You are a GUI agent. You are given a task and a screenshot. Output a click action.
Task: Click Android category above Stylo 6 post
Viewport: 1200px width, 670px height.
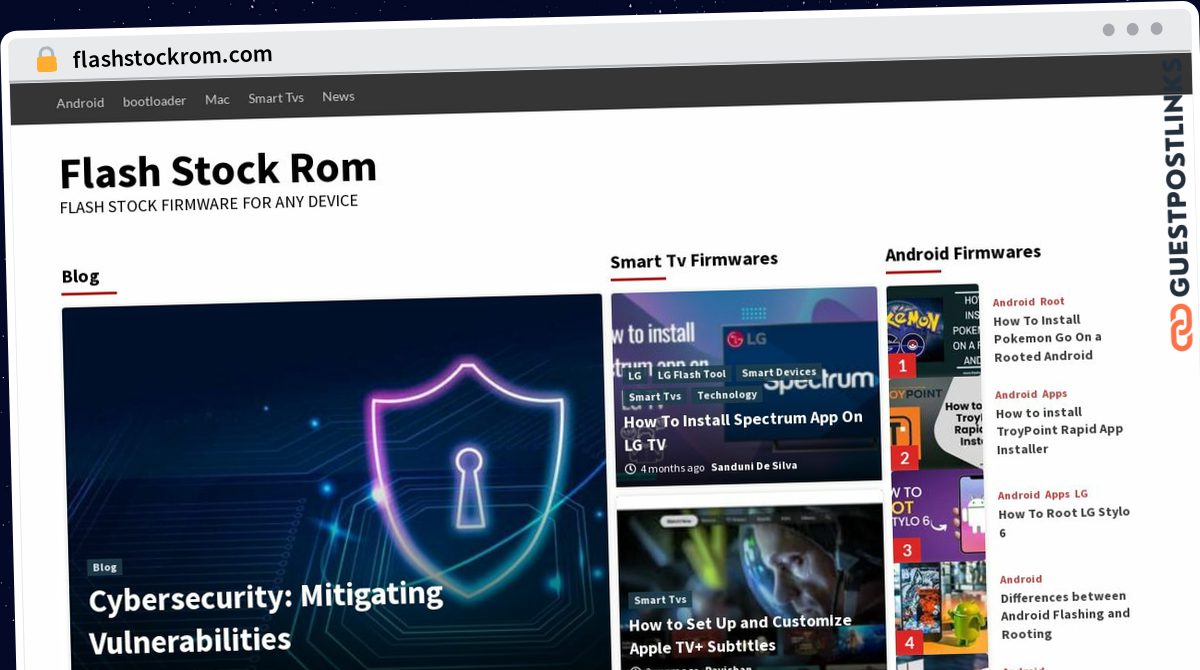coord(1019,495)
